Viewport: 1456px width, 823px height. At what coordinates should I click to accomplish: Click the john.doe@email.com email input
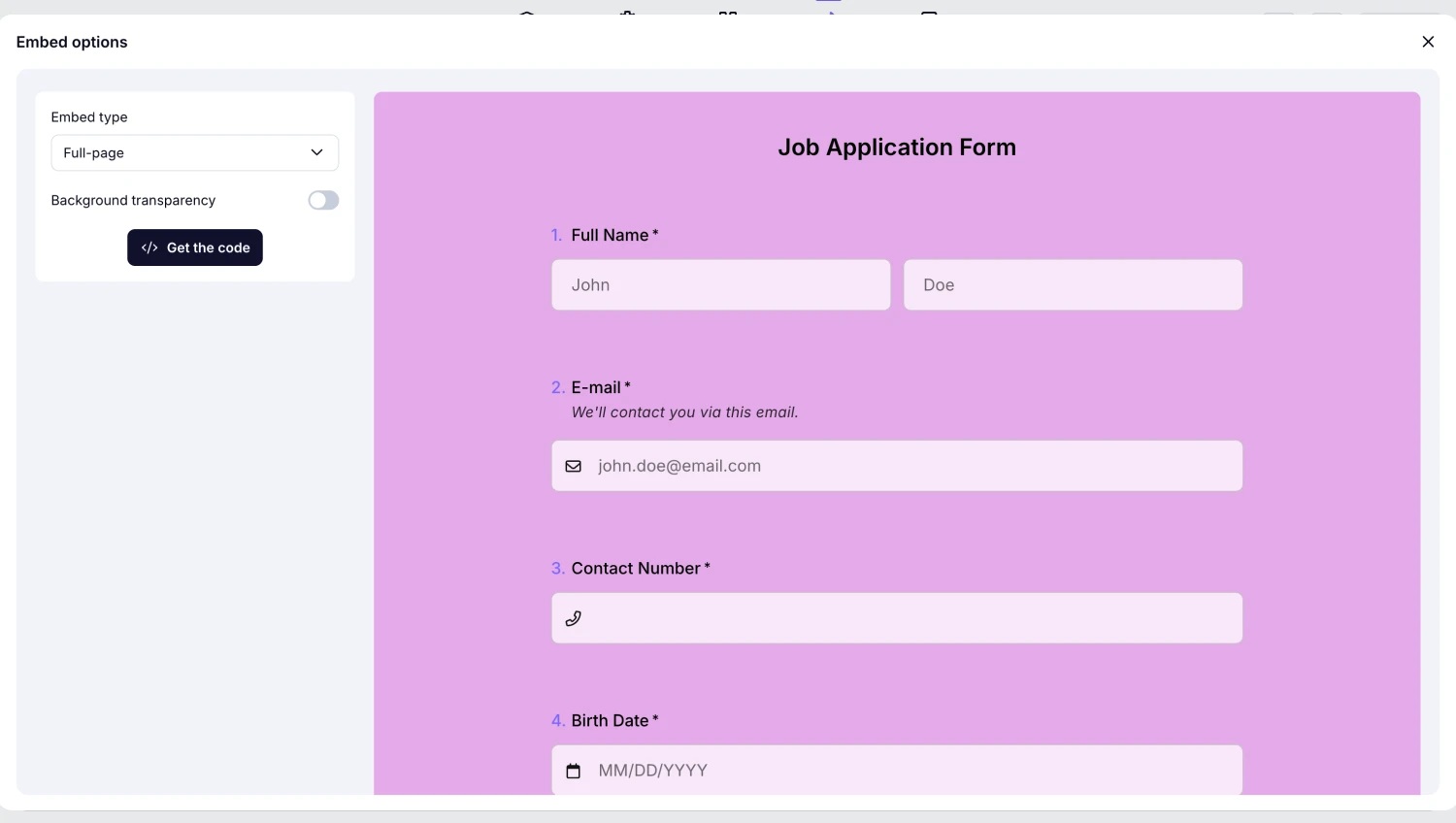[912, 466]
